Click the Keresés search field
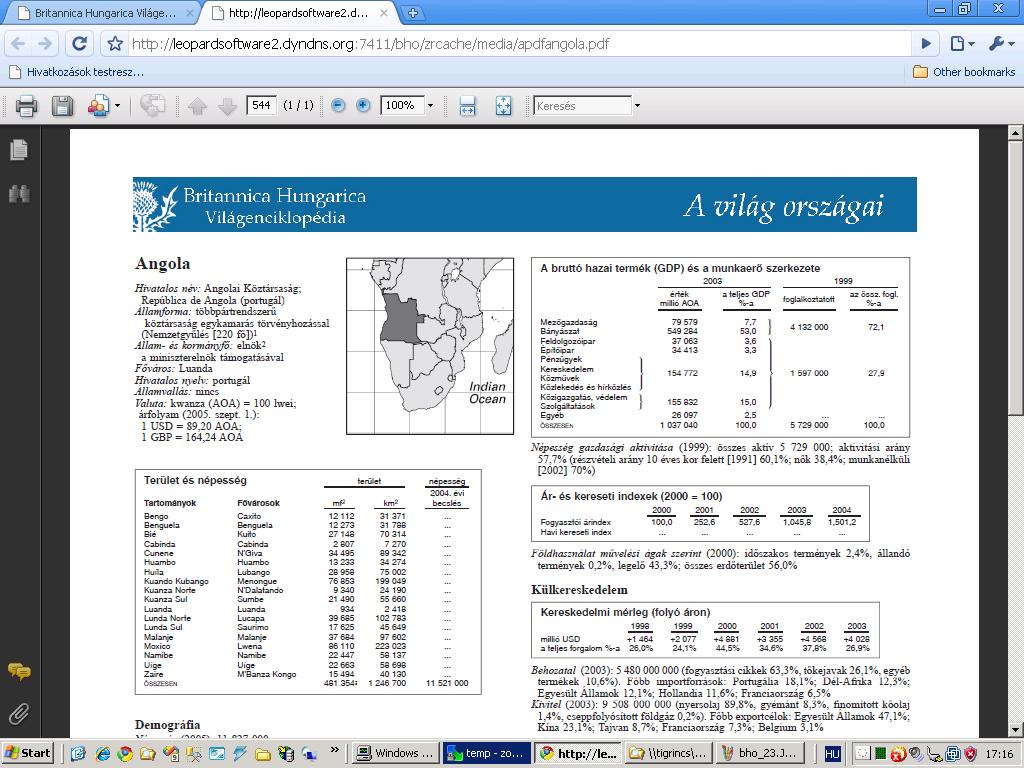The height and width of the screenshot is (768, 1024). point(583,106)
